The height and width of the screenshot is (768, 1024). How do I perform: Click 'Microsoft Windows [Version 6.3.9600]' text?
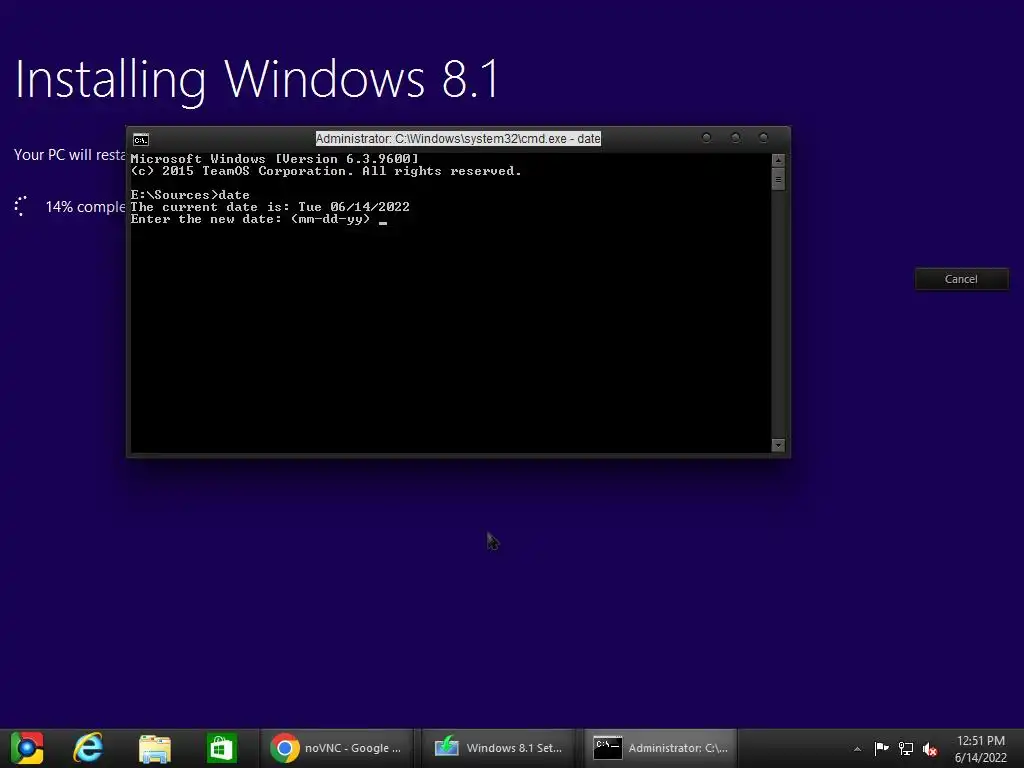tap(274, 159)
